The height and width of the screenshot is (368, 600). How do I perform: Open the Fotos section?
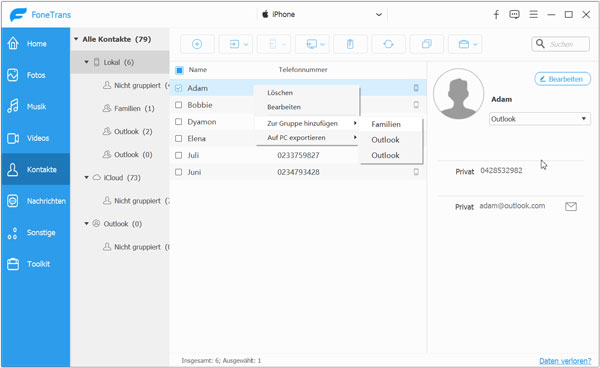pos(36,75)
